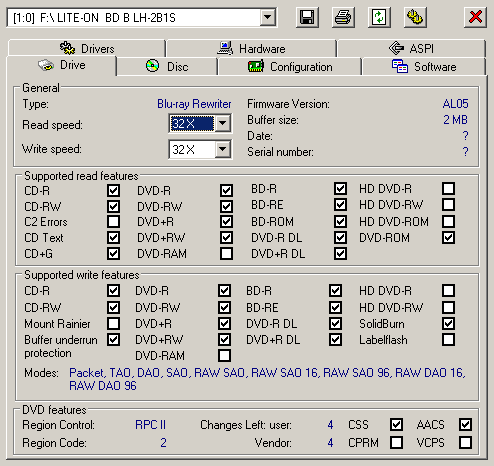Image resolution: width=494 pixels, height=466 pixels.
Task: Click the AL05 firmware version value
Action: click(455, 104)
